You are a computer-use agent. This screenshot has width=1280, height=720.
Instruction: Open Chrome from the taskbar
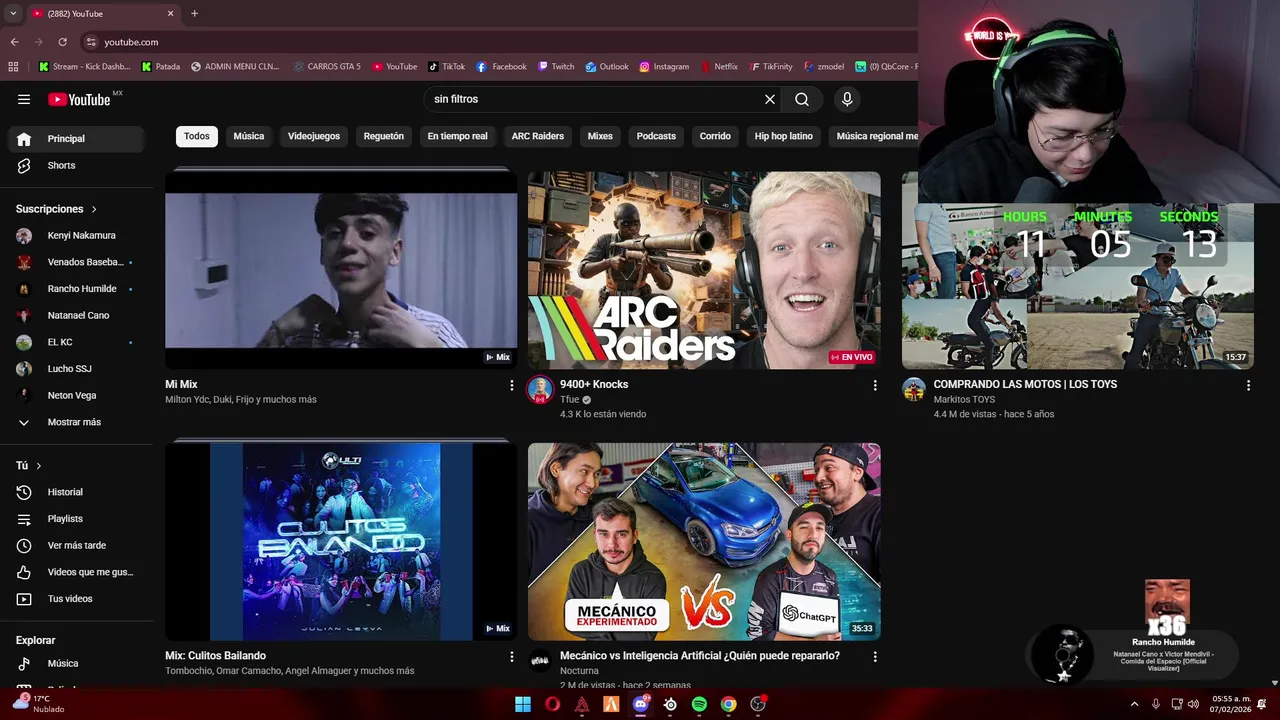click(728, 704)
